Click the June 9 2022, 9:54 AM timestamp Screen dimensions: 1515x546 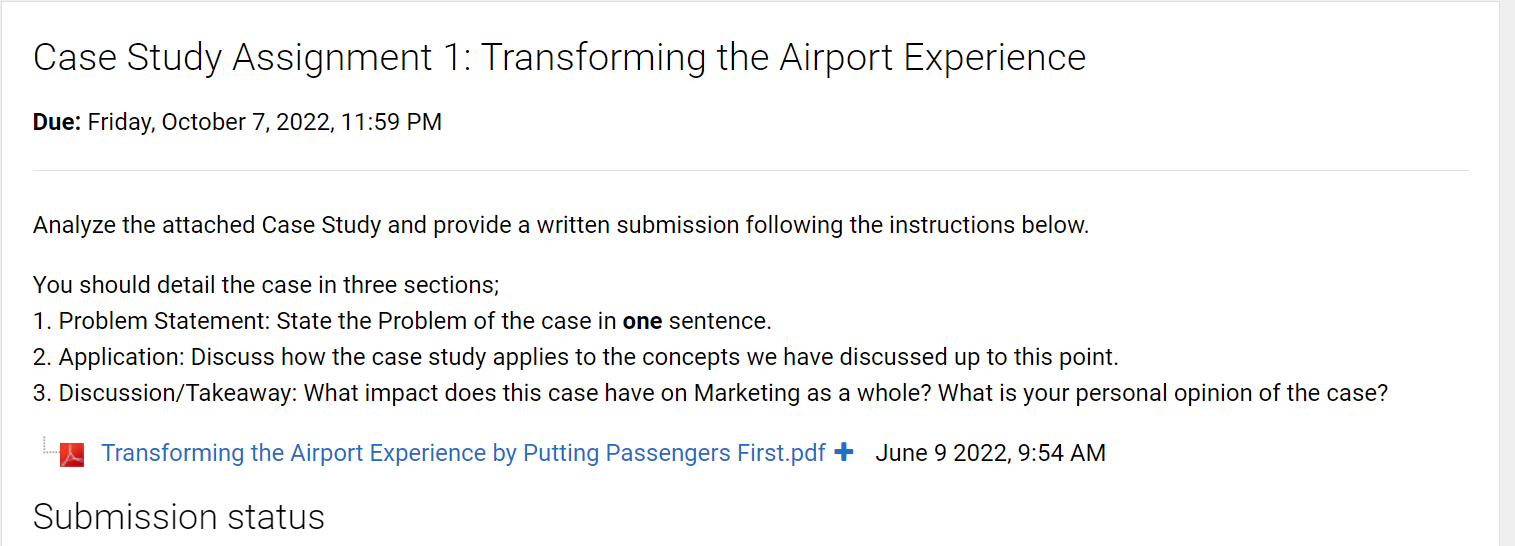[x=990, y=453]
